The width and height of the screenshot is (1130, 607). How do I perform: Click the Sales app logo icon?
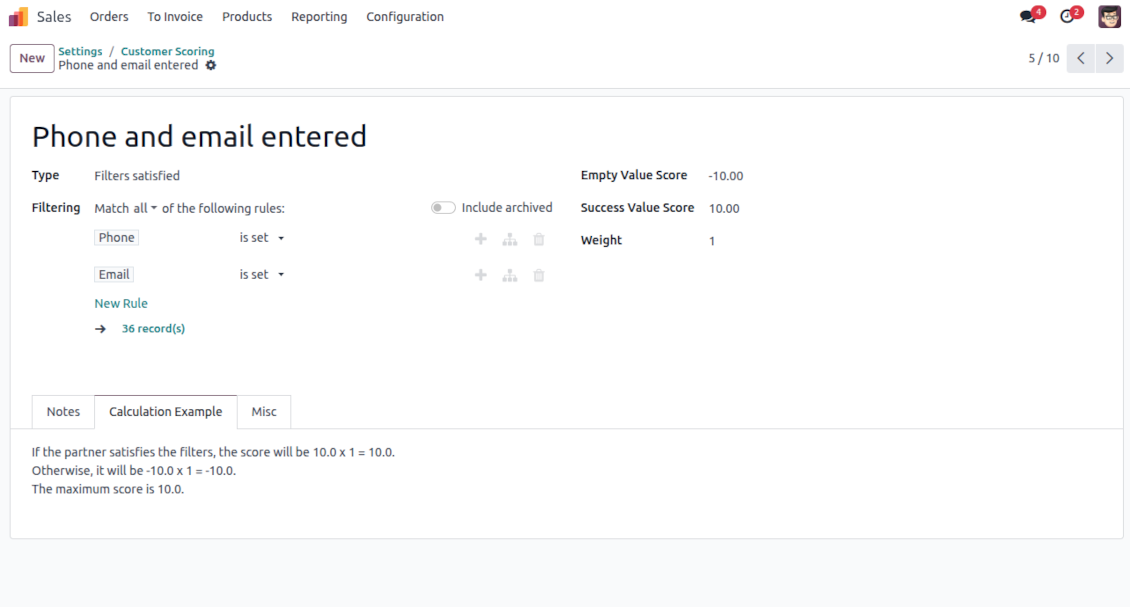tap(18, 17)
